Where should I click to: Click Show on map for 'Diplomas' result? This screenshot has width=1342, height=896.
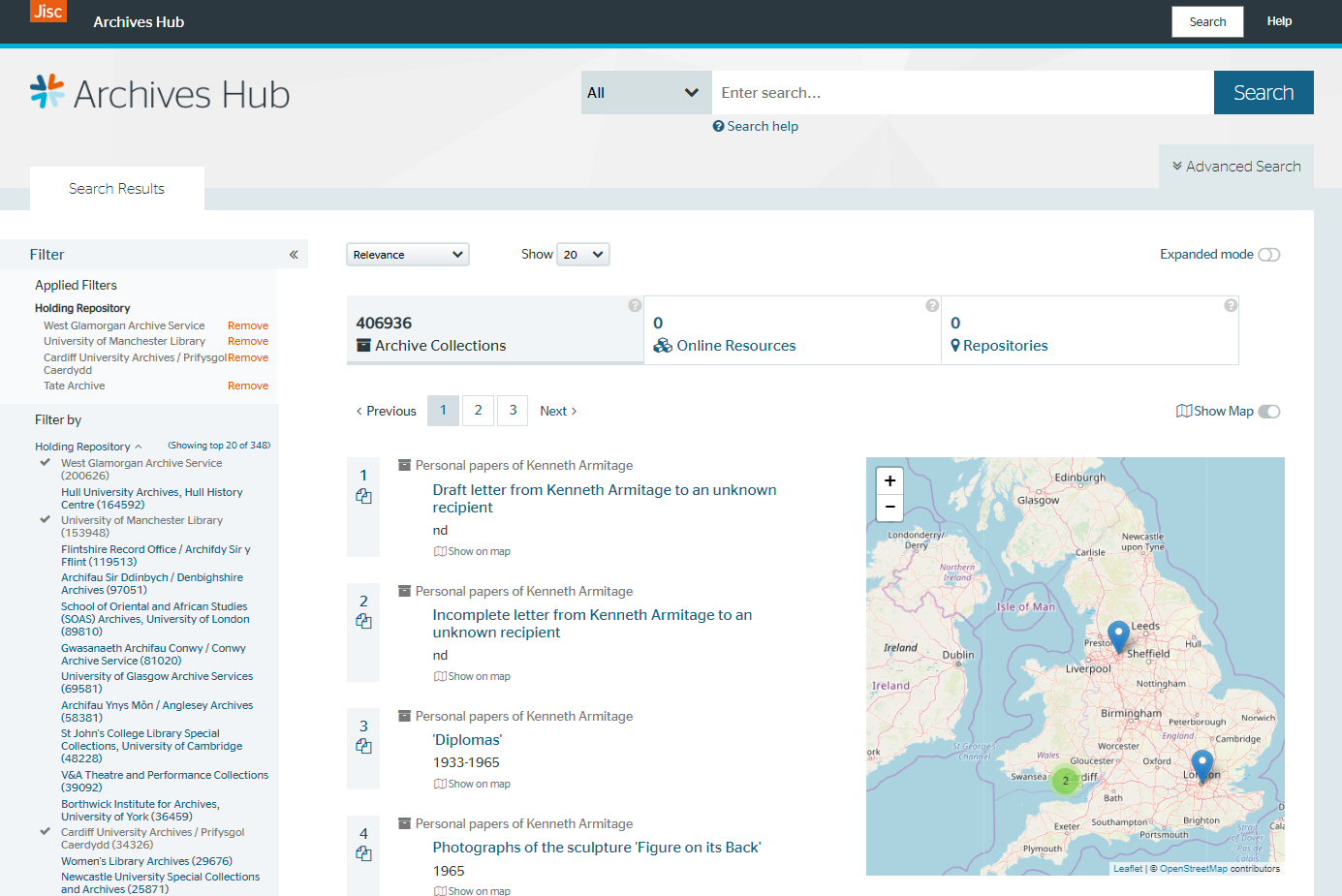pyautogui.click(x=472, y=784)
